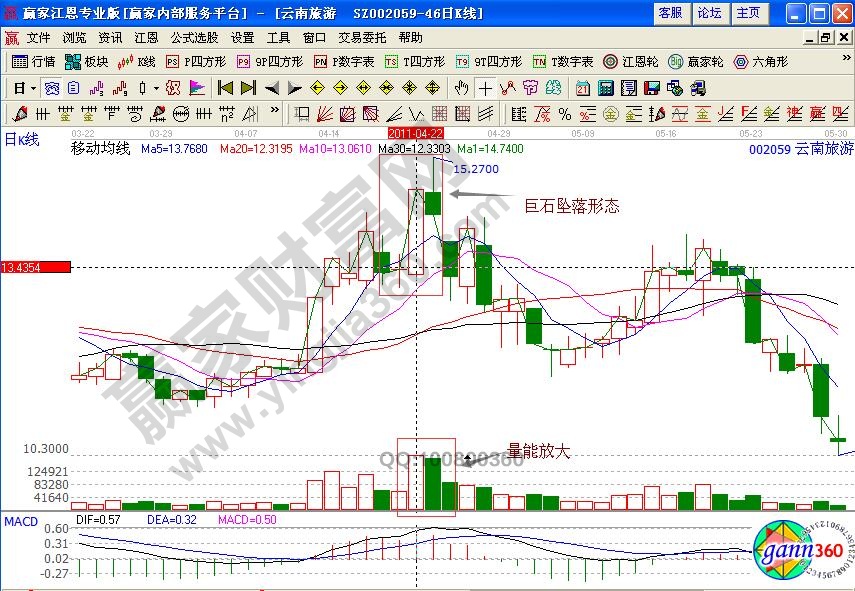Select the angle-lines drawing tool
855x591 pixels.
point(394,114)
